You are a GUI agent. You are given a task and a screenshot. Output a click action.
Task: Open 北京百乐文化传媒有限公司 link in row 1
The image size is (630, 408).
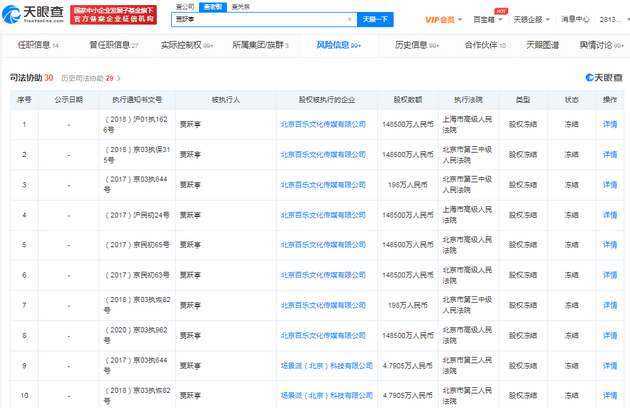coord(323,125)
